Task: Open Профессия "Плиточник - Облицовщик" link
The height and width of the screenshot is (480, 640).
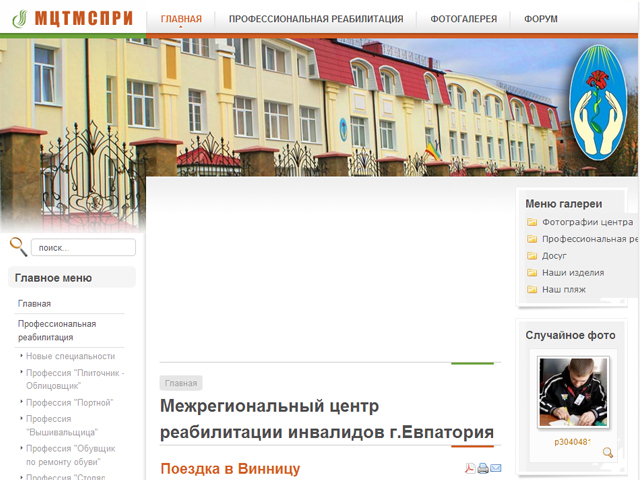Action: [75, 379]
